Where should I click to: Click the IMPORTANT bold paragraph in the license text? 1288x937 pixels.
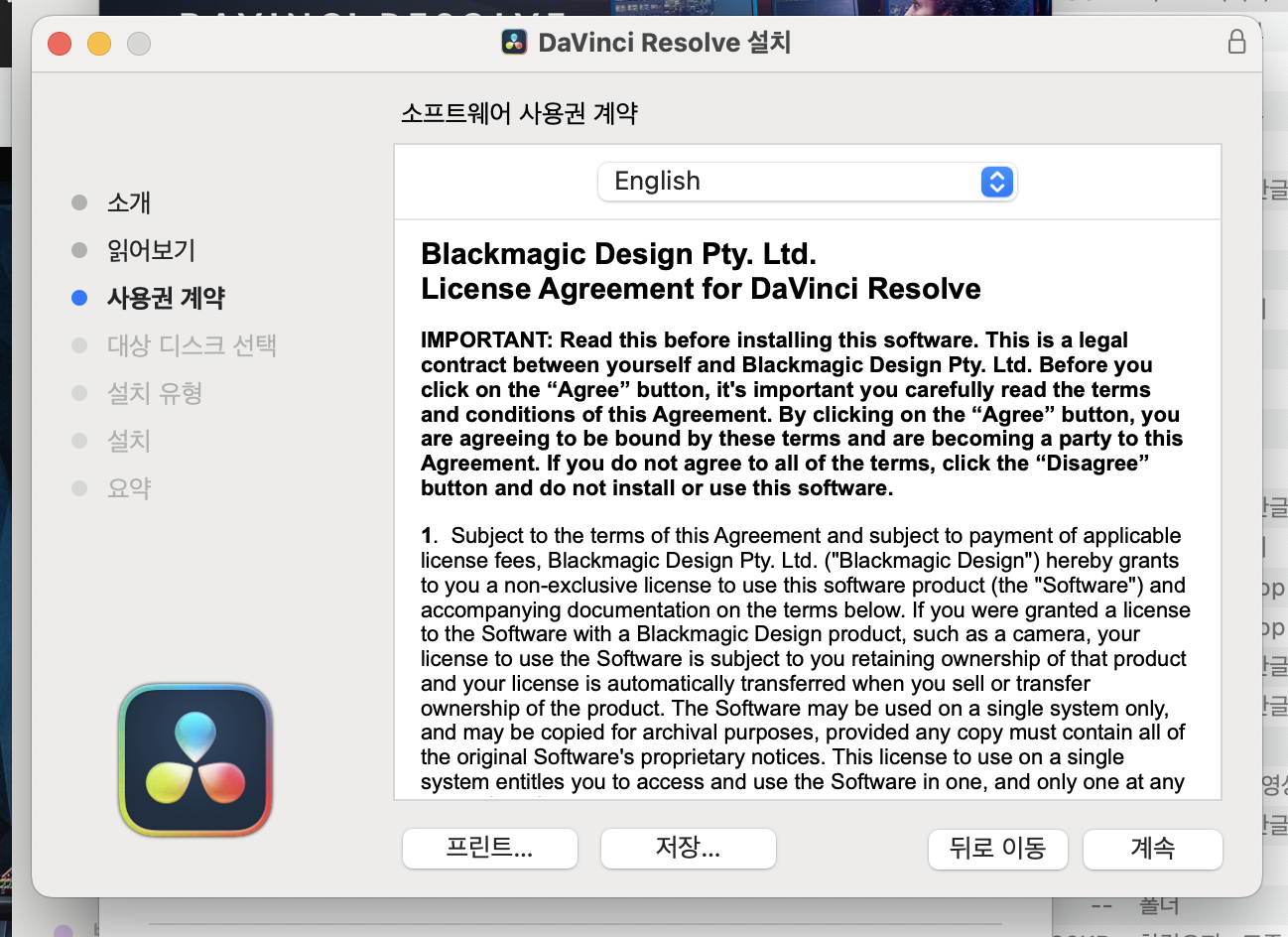[x=802, y=414]
